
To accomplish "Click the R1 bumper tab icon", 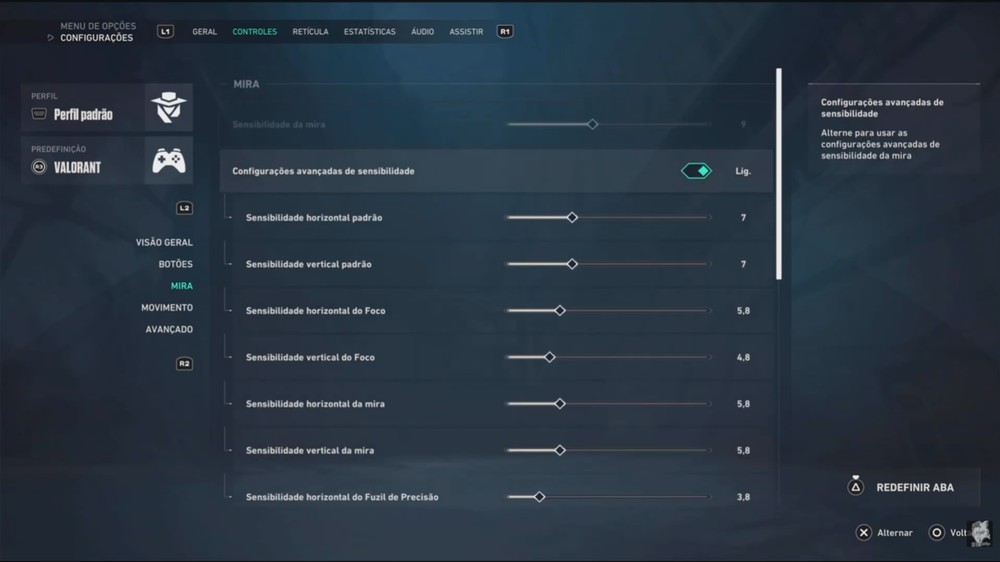I will (504, 31).
